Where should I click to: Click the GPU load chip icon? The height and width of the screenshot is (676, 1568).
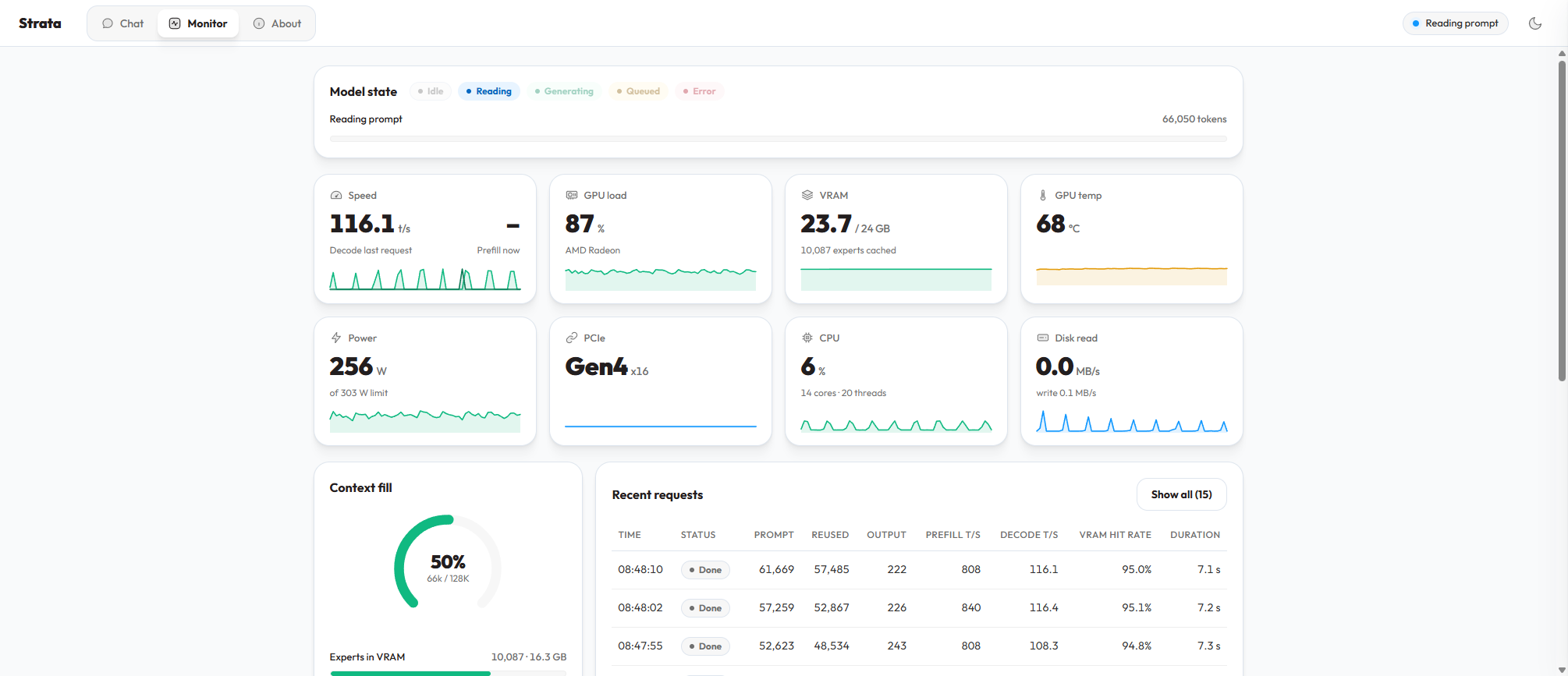coord(572,196)
